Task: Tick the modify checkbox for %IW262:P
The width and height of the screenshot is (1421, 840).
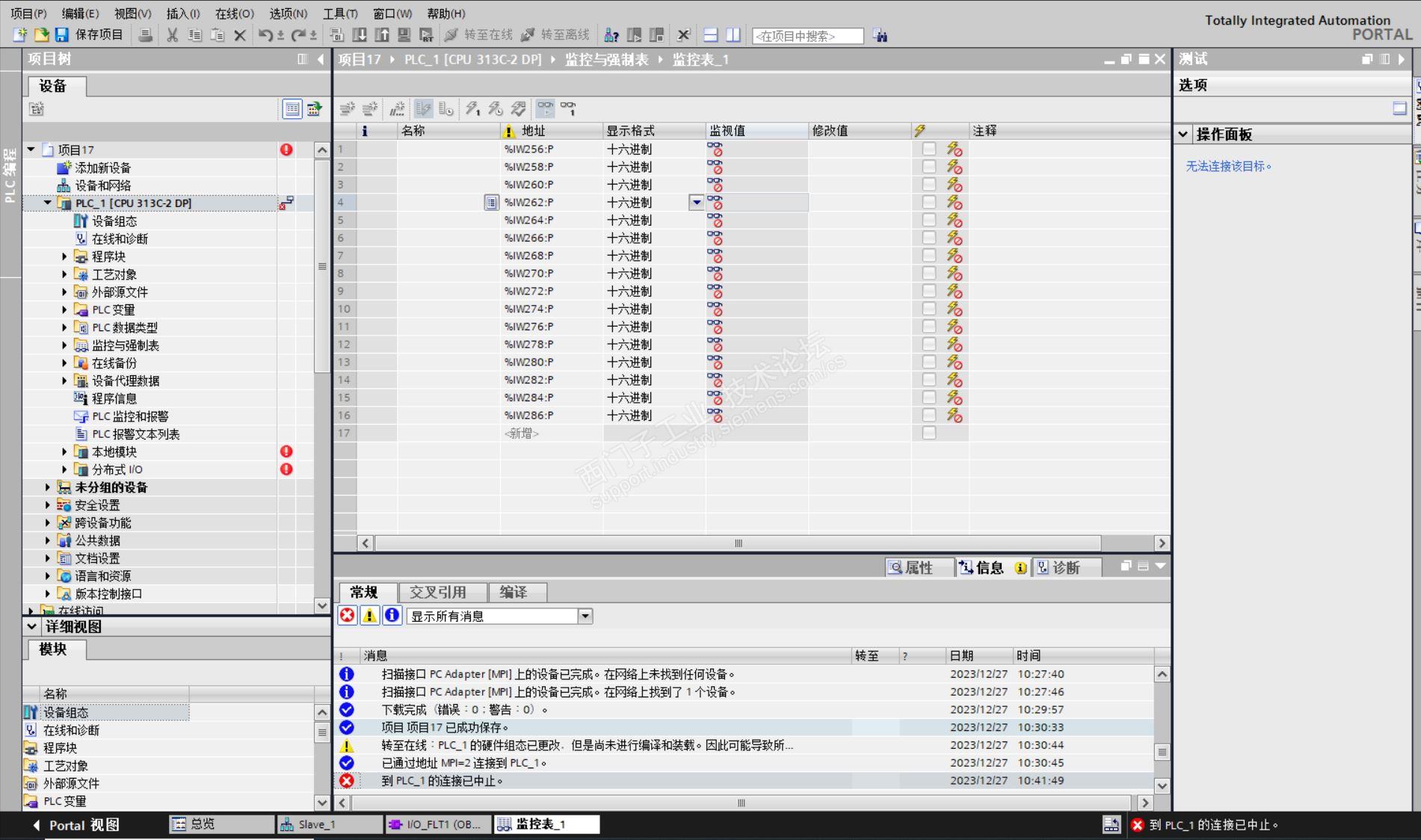Action: (x=929, y=202)
